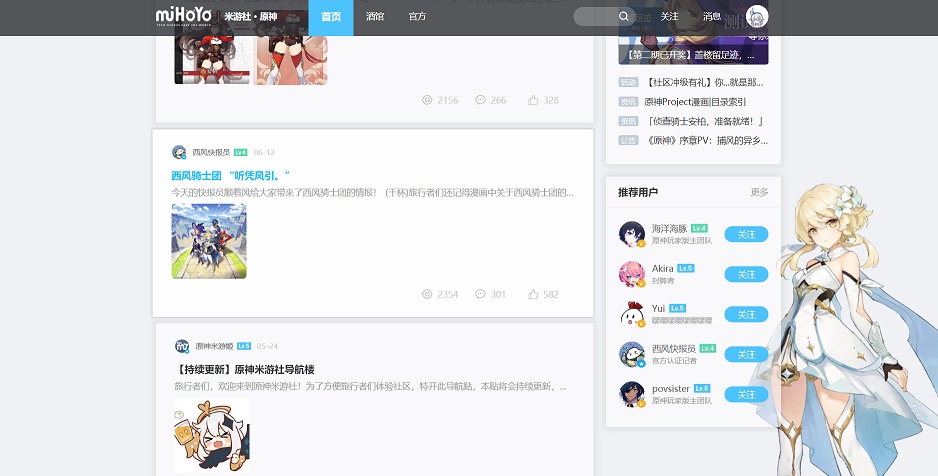Screen dimensions: 938x476
Task: Open the 西风骑士团 post excerpt text
Action: click(372, 193)
